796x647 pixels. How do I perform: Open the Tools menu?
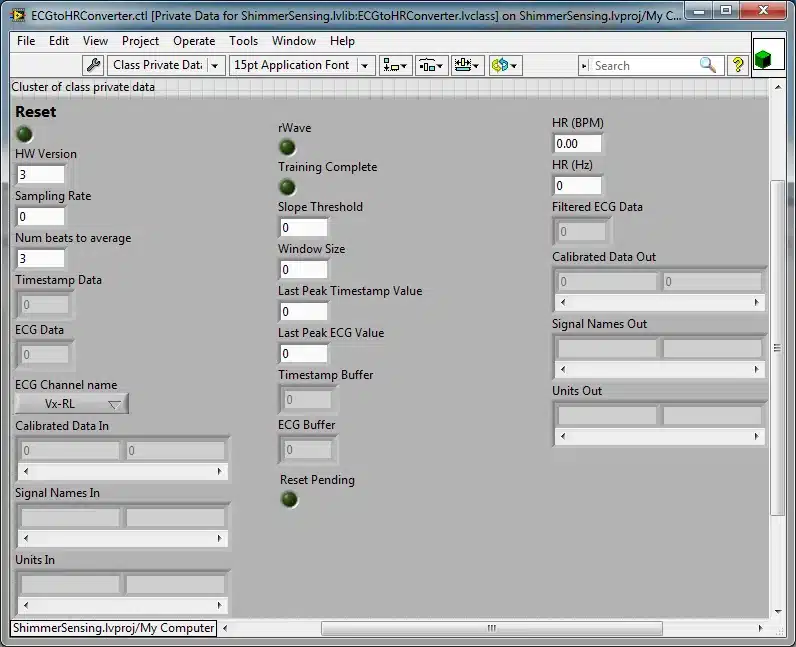pyautogui.click(x=243, y=41)
